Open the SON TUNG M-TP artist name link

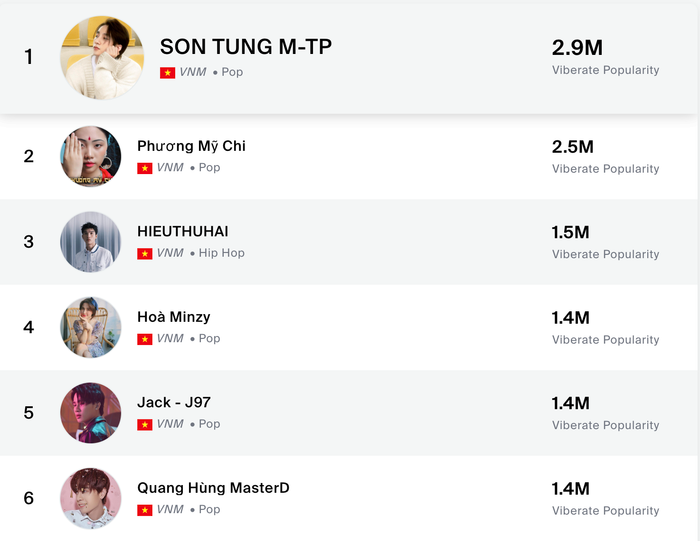(246, 47)
